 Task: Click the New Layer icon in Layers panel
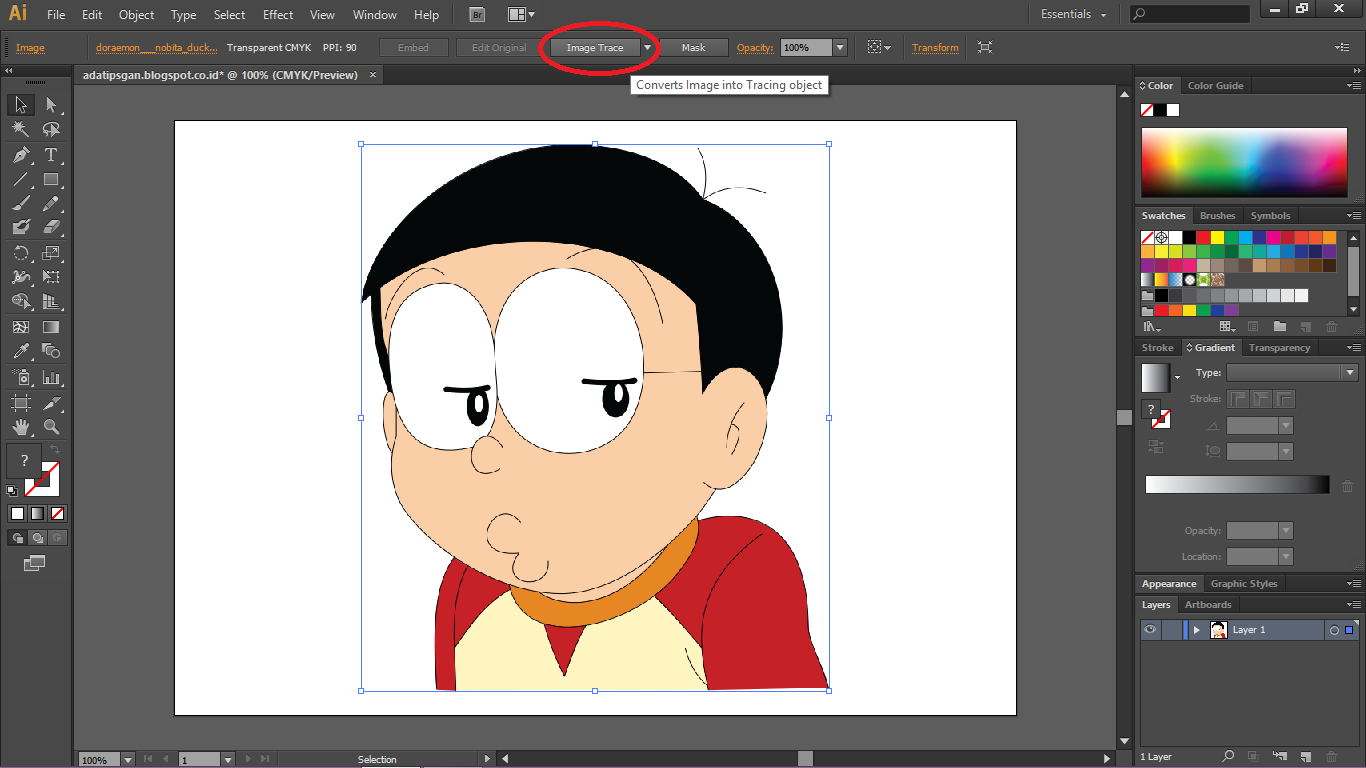[1305, 757]
